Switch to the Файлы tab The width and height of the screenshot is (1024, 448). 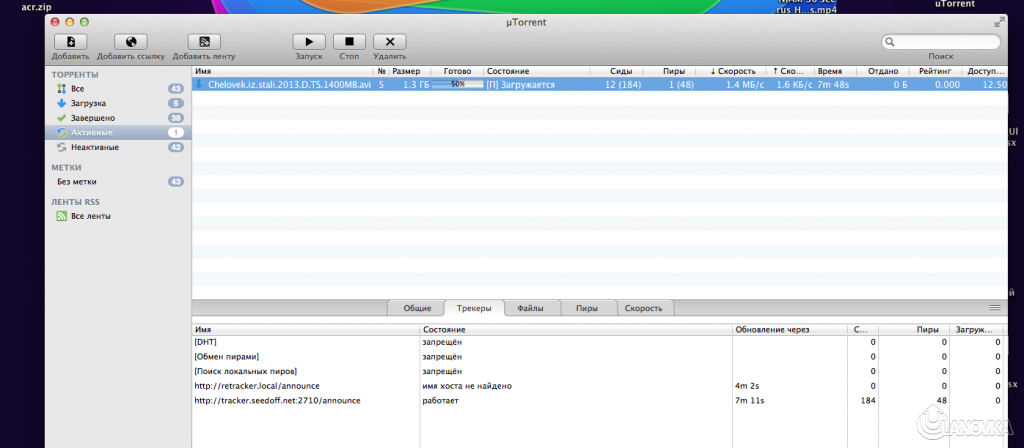(x=531, y=309)
